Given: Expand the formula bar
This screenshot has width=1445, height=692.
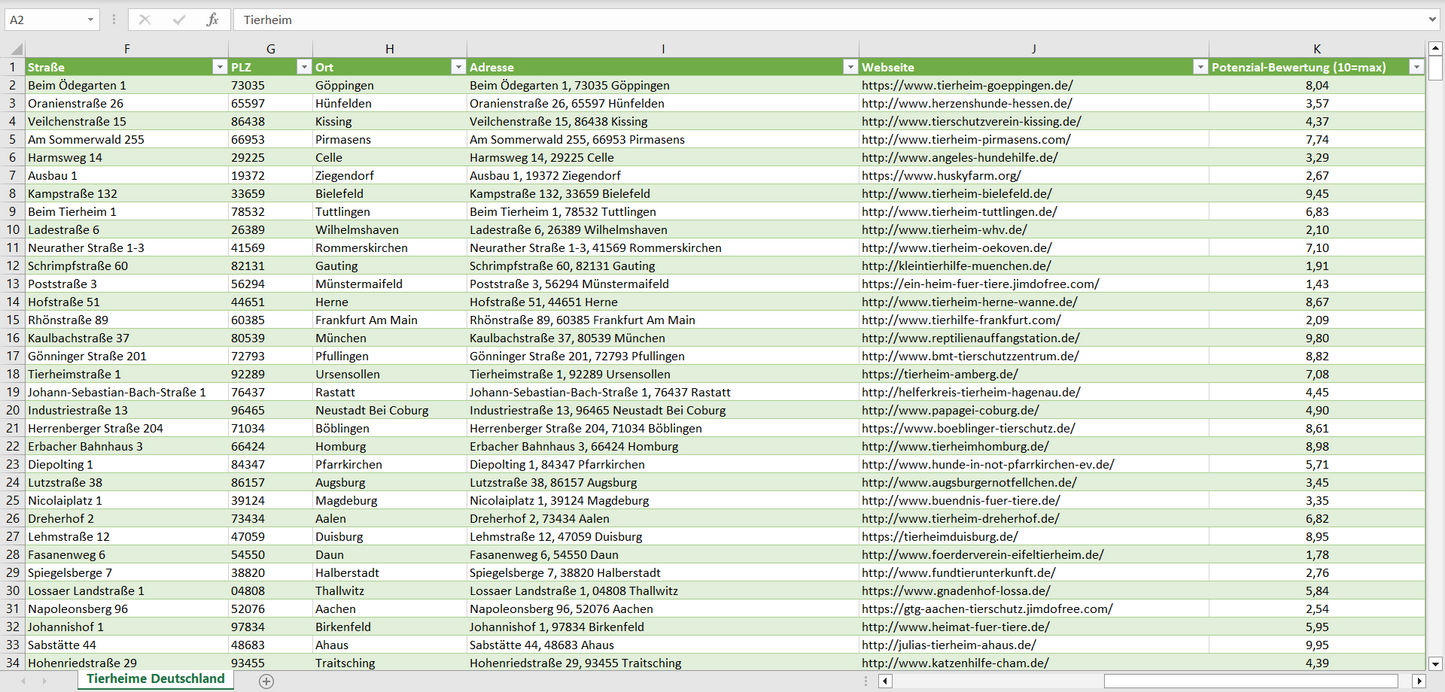Looking at the screenshot, I should (x=1433, y=20).
